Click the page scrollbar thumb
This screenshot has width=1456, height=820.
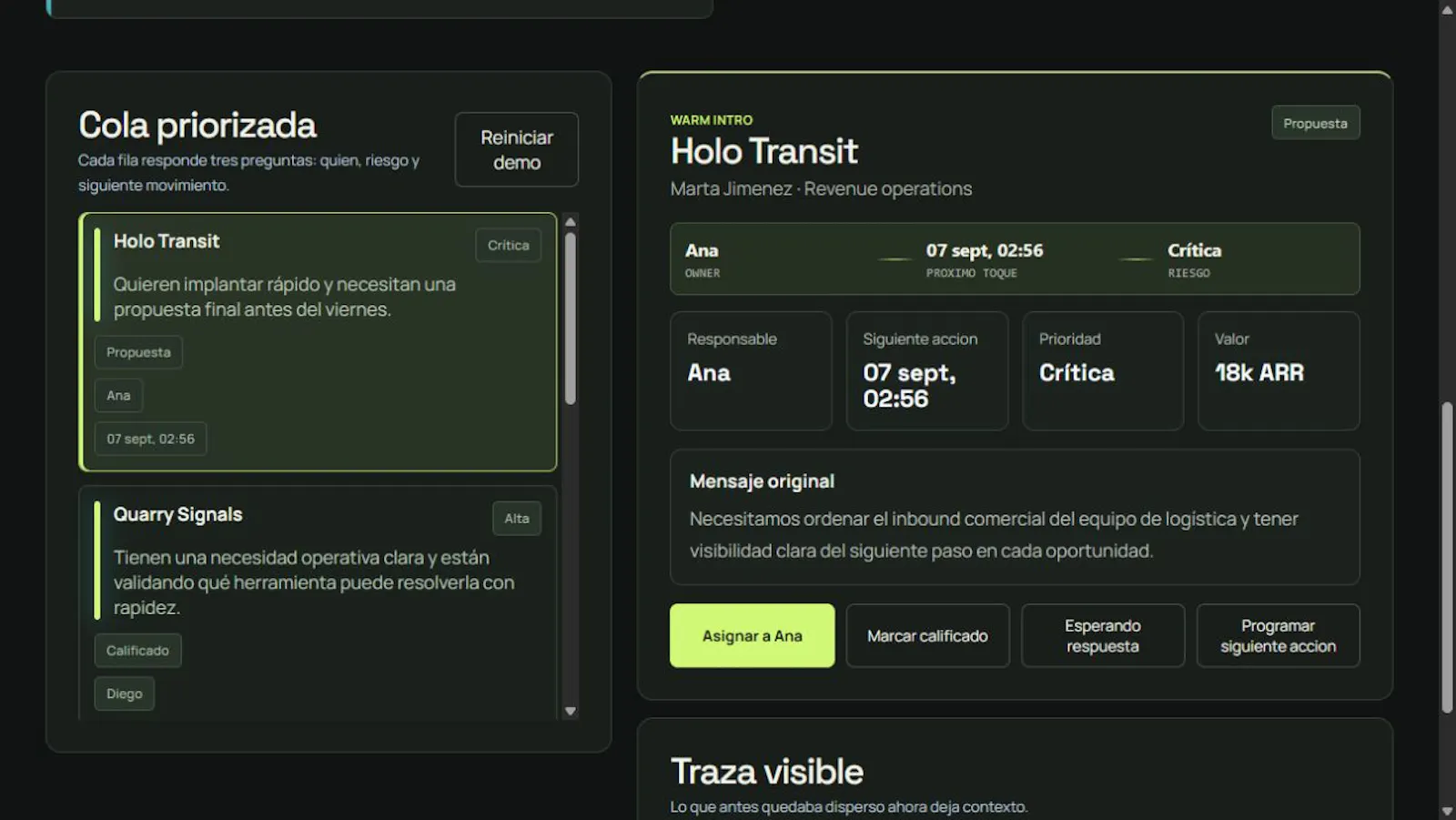pyautogui.click(x=1447, y=557)
